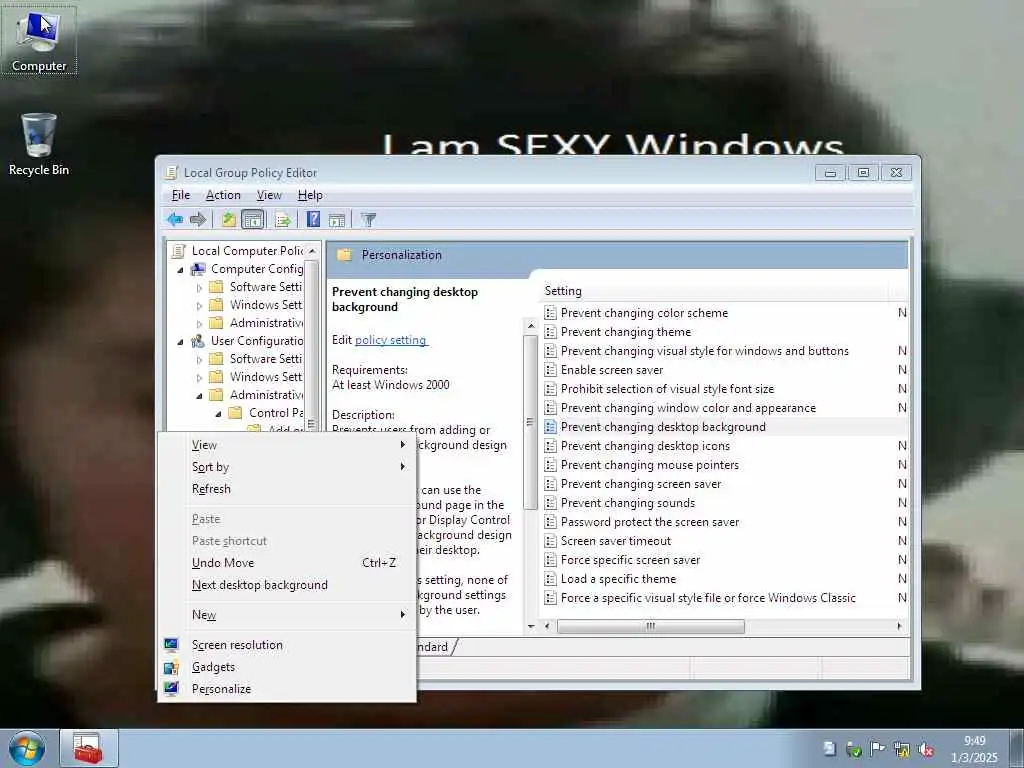Click the taskbar clock showing 9:49

coord(974,749)
